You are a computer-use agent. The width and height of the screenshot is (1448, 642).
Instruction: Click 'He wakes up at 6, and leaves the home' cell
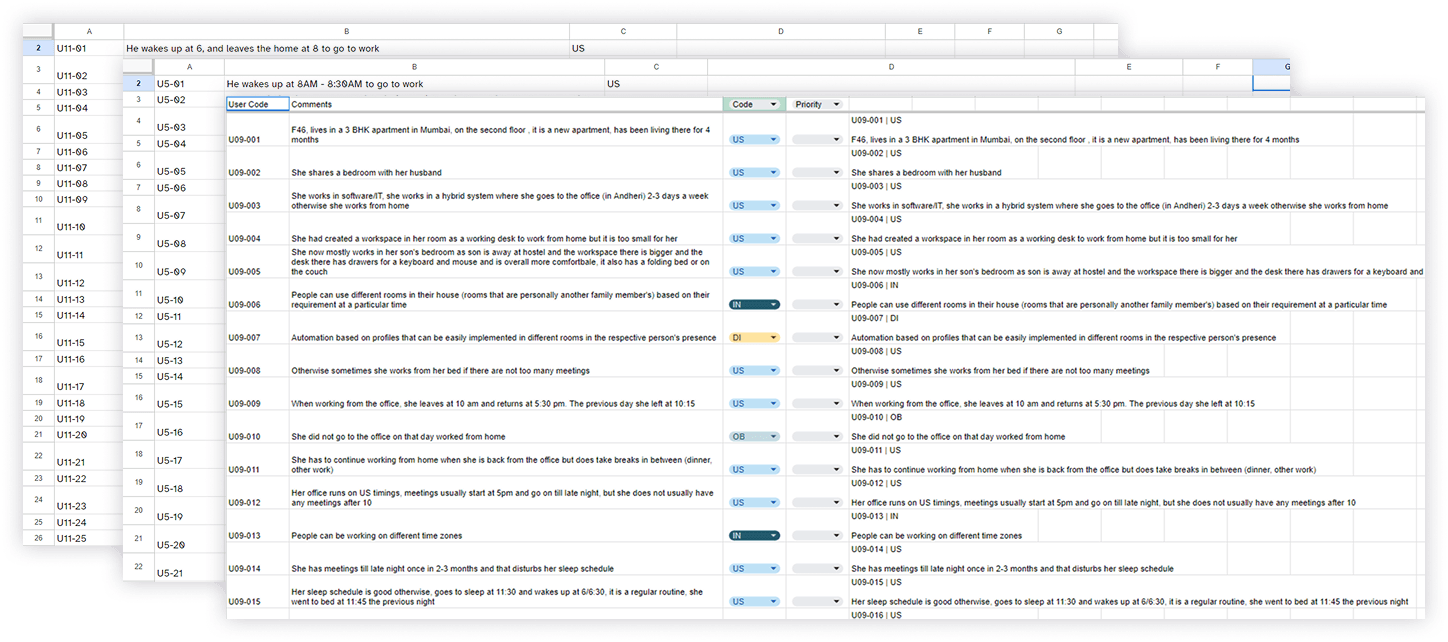(x=346, y=48)
